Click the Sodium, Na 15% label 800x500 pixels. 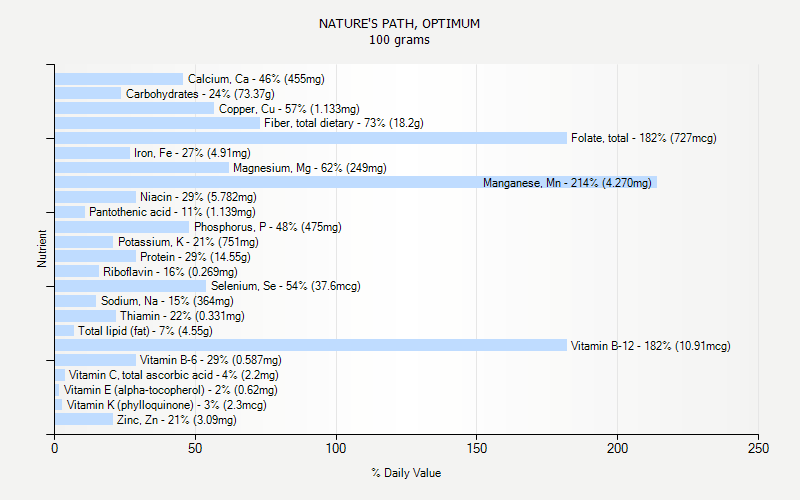point(167,301)
